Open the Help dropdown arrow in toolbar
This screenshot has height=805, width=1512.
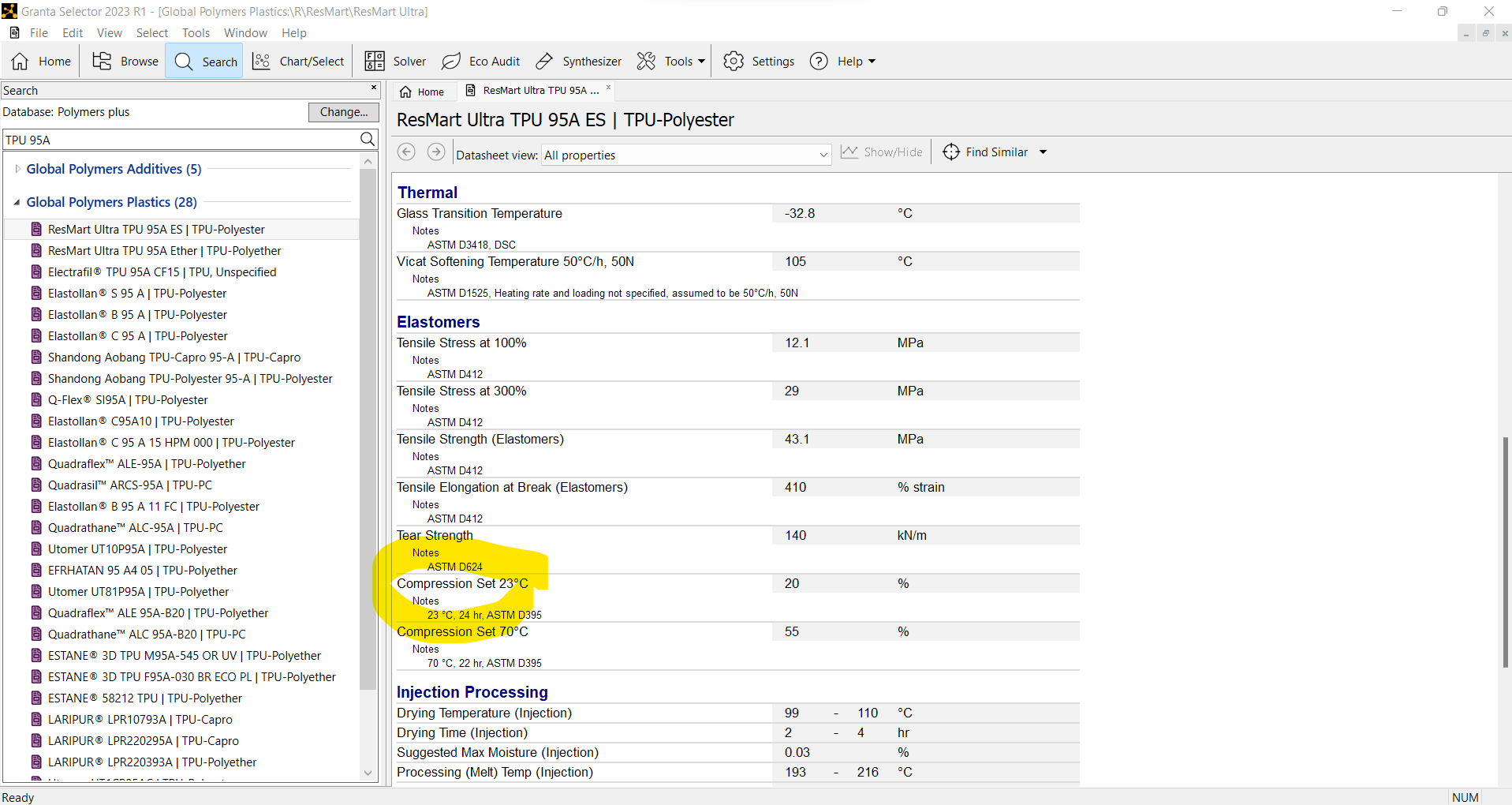click(x=872, y=62)
